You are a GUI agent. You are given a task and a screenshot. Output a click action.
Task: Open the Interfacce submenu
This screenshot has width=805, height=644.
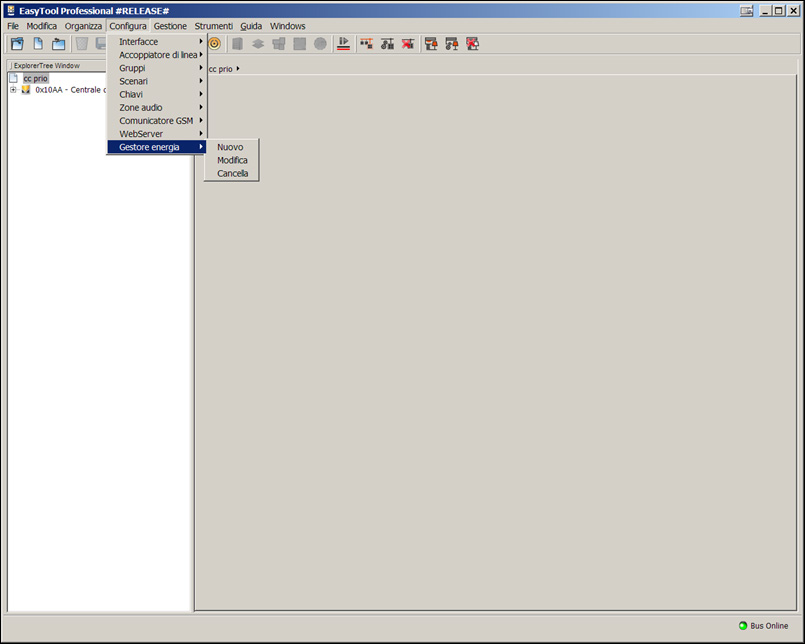click(157, 42)
